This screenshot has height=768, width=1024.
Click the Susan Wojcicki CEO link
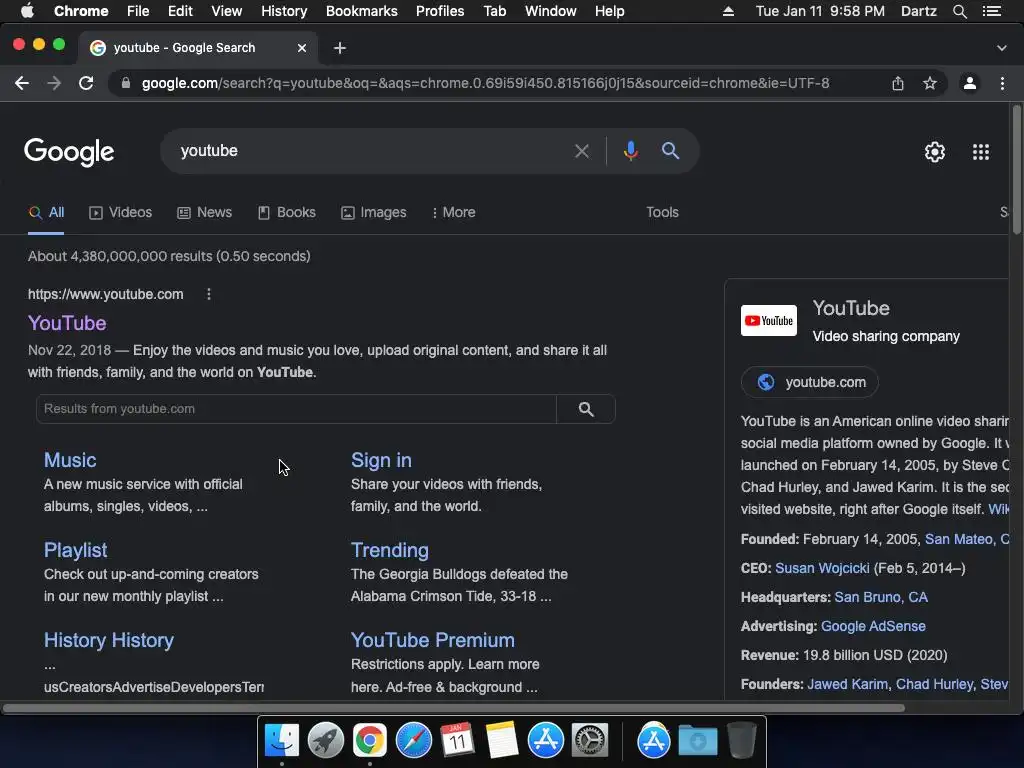point(822,568)
